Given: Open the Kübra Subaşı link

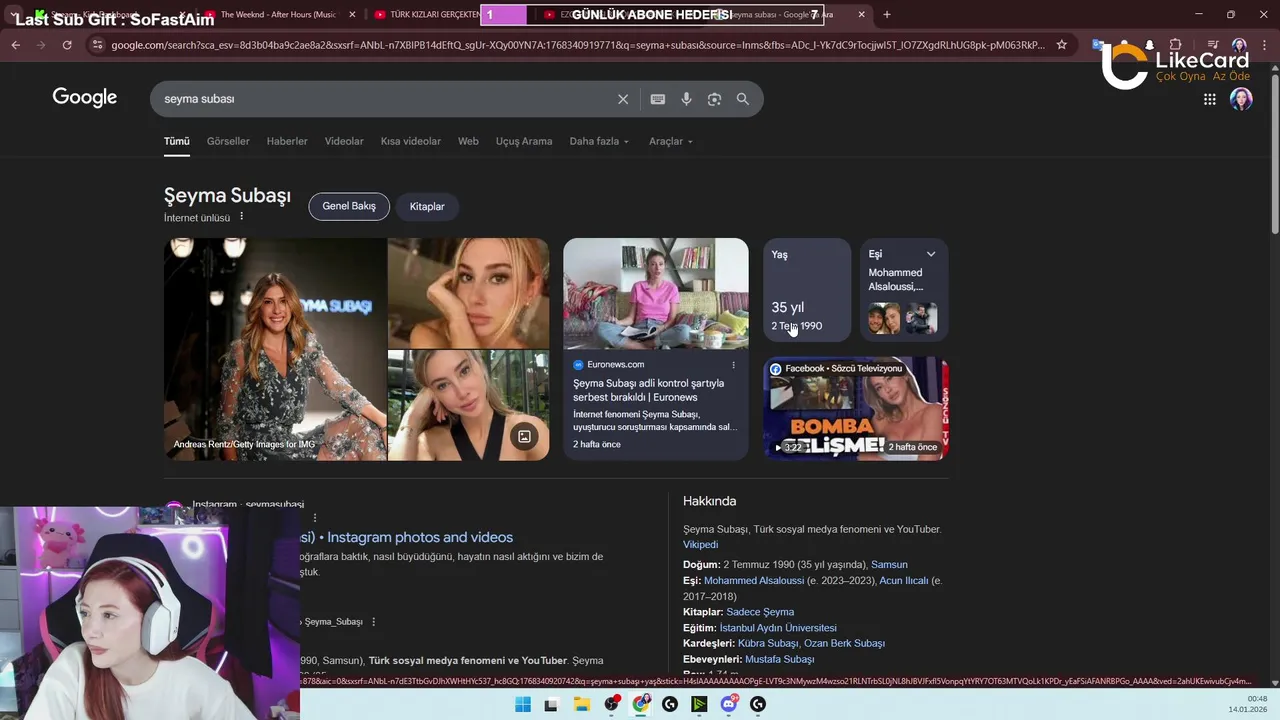Looking at the screenshot, I should (768, 643).
